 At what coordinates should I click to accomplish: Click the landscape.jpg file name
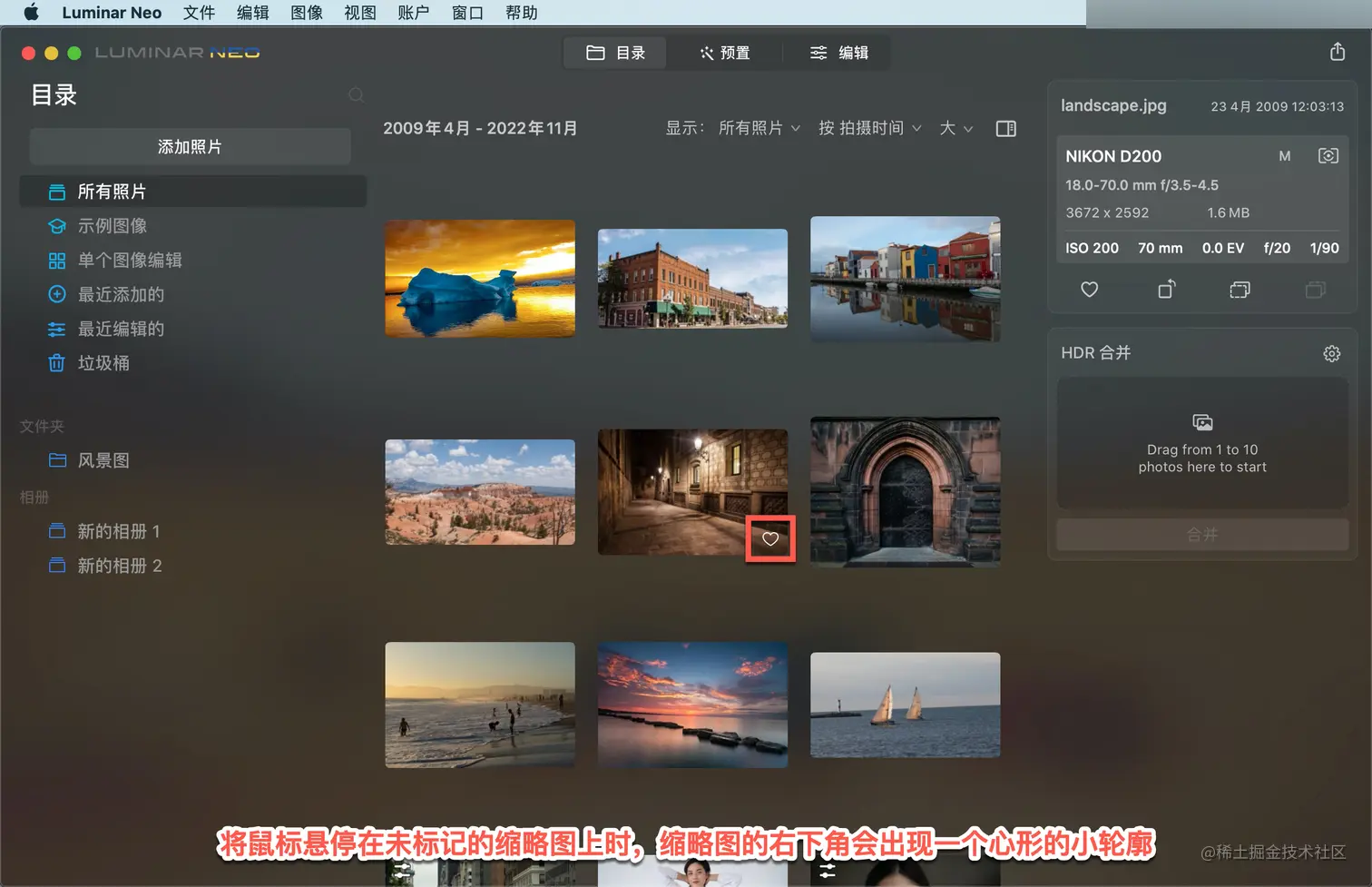pos(1113,105)
